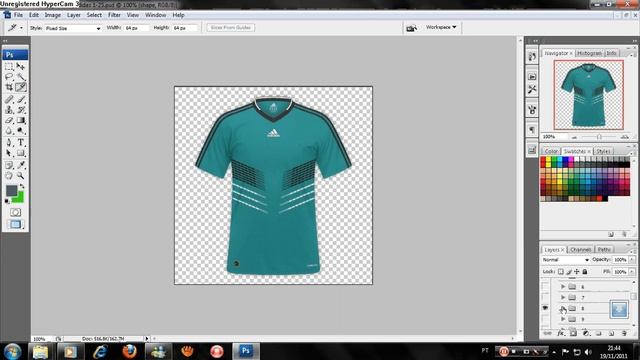640x360 pixels.
Task: Expand layer group 7
Action: tap(563, 297)
